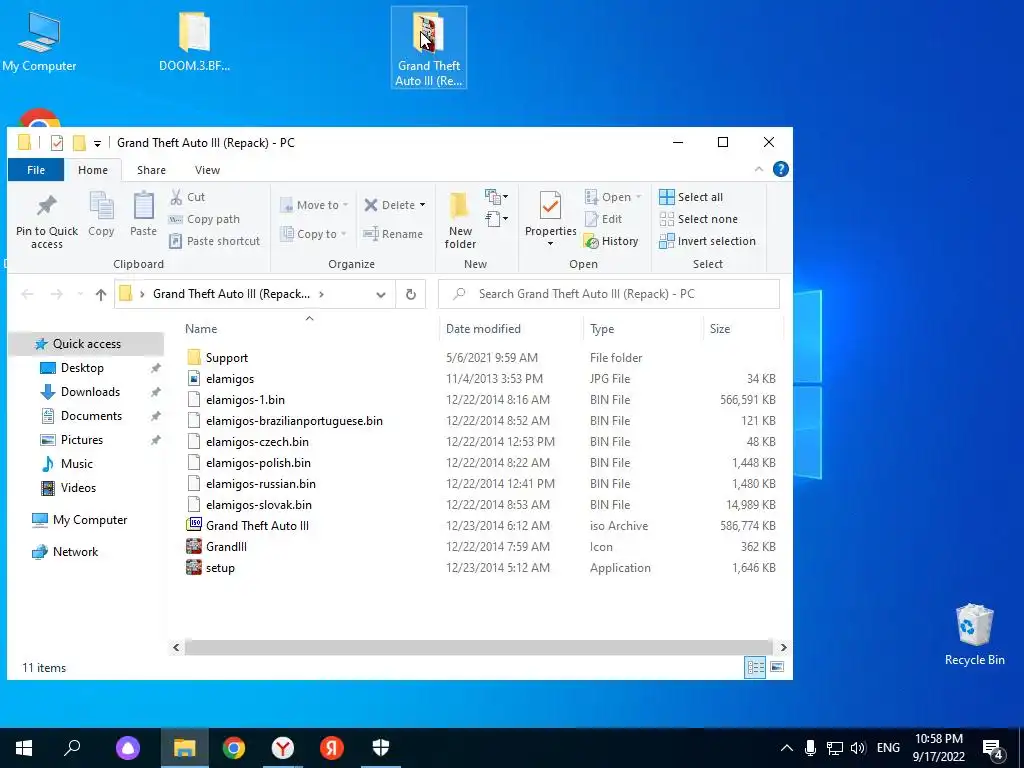Click Invert selection in ribbon
The width and height of the screenshot is (1024, 768).
(707, 241)
